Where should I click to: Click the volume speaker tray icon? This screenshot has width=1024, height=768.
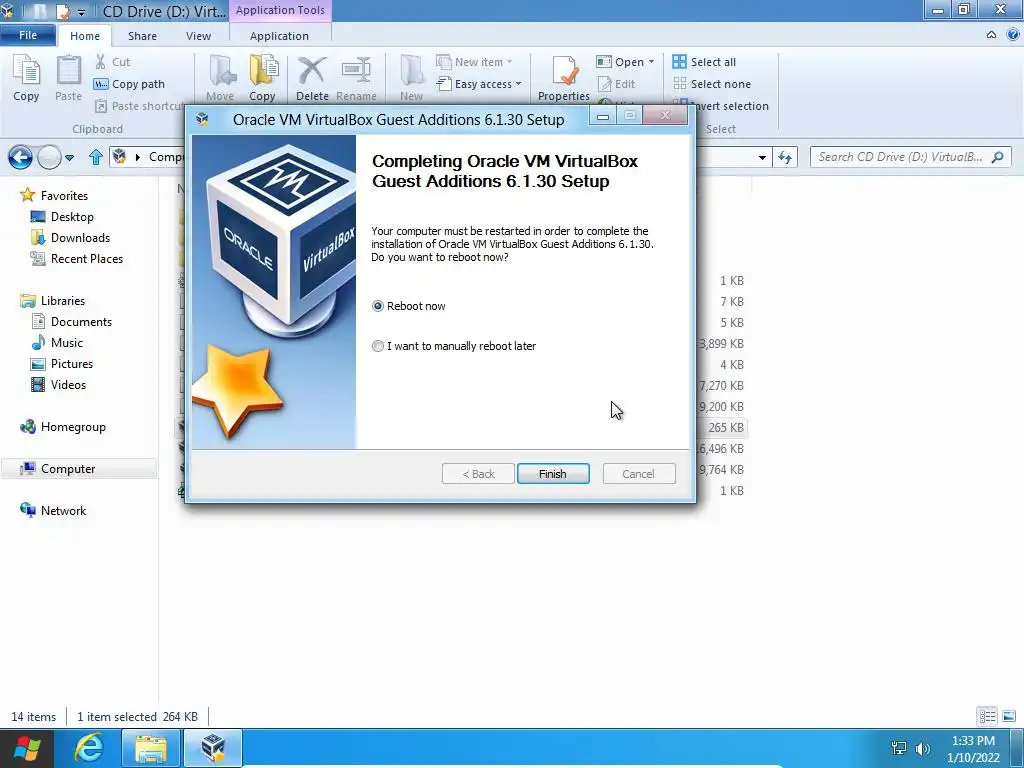pyautogui.click(x=923, y=749)
